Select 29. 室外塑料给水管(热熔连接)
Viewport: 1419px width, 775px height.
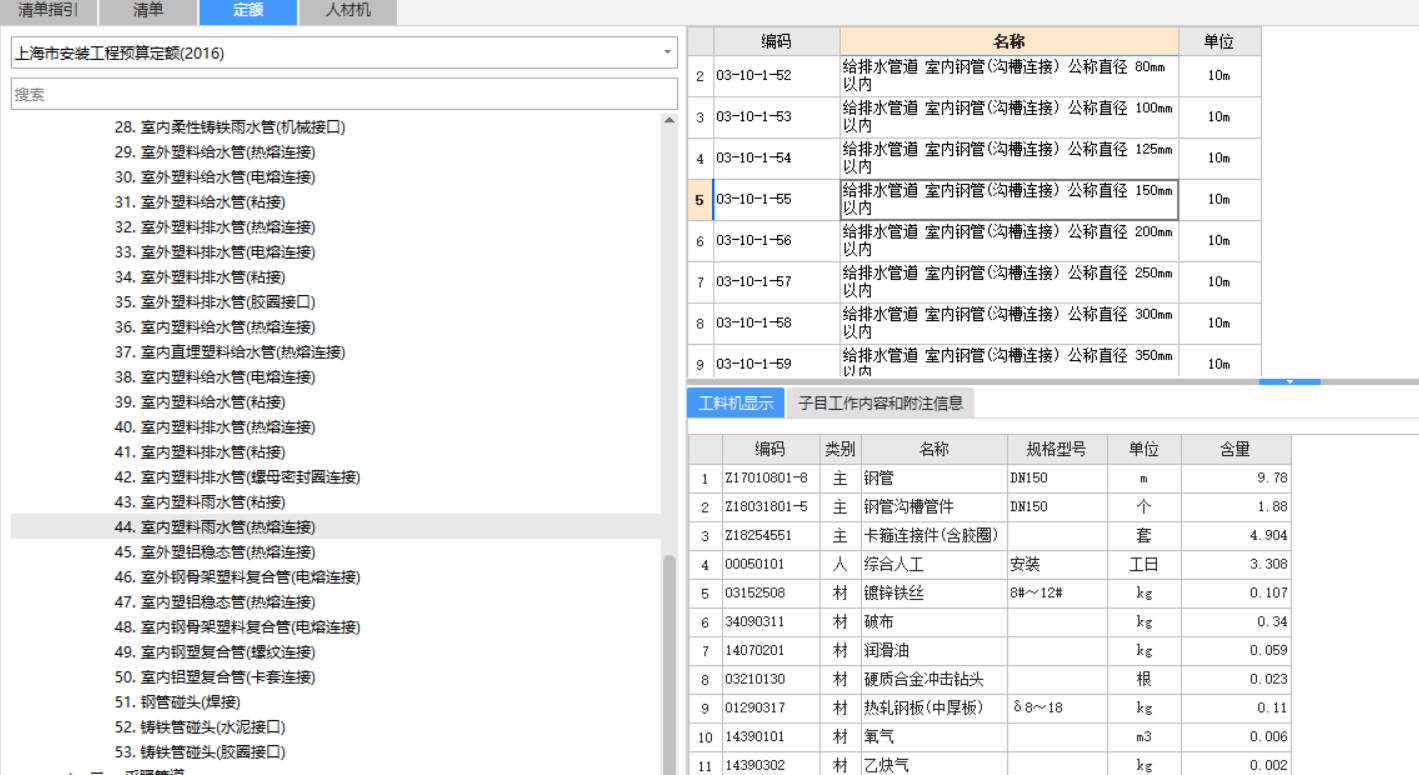215,152
